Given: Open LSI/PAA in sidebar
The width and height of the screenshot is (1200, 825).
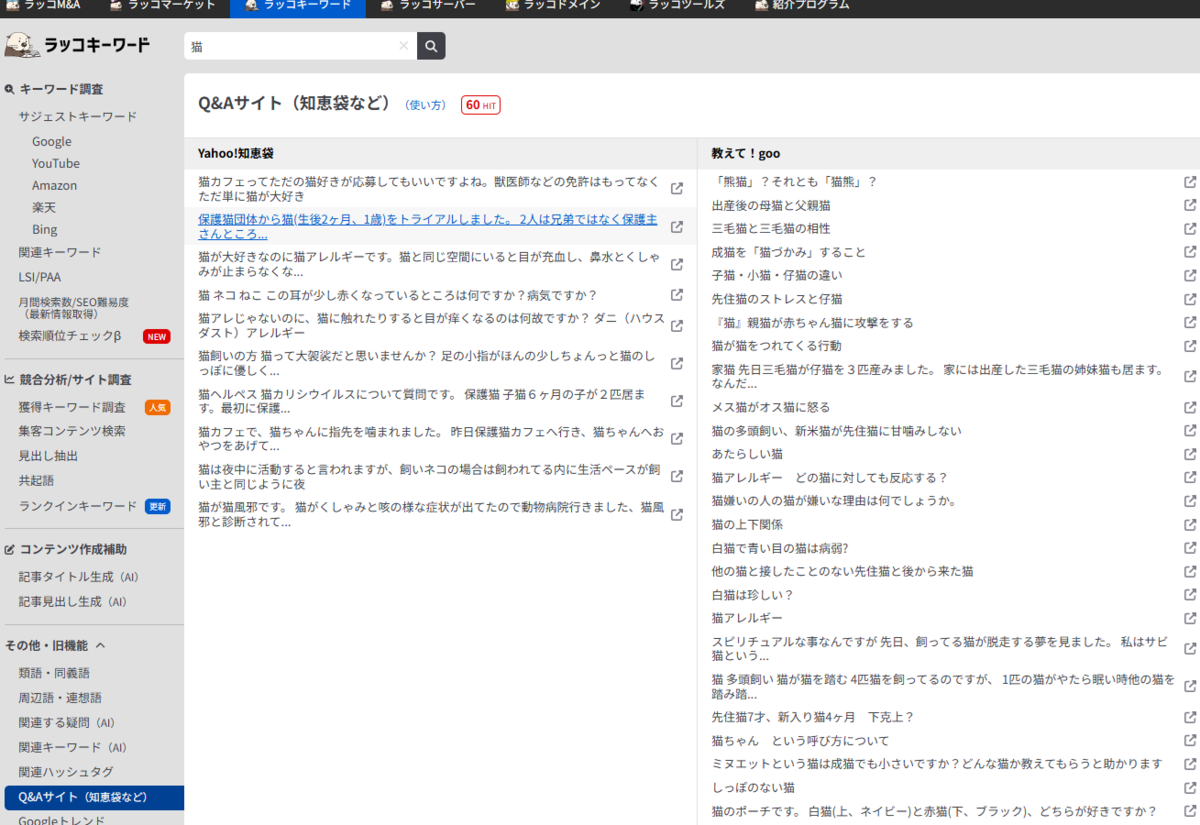Looking at the screenshot, I should (x=40, y=277).
